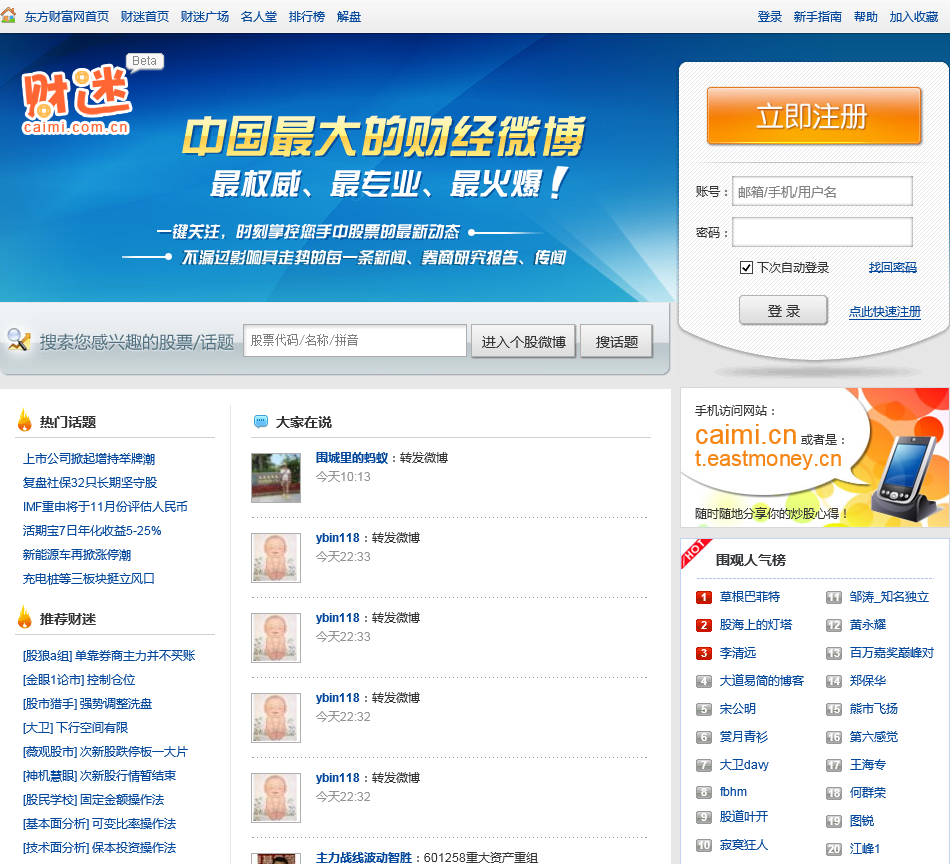950x864 pixels.
Task: Click 点此快速注册 link
Action: pos(885,311)
